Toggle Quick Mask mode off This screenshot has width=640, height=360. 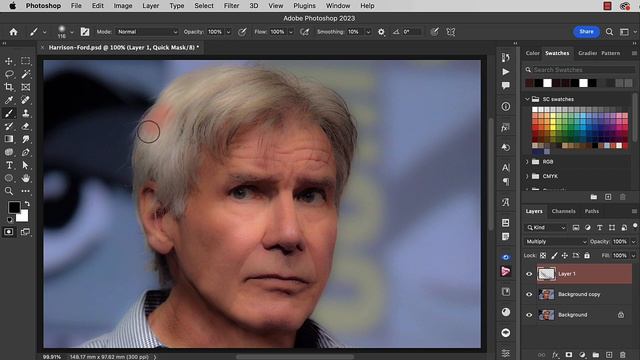pyautogui.click(x=9, y=232)
